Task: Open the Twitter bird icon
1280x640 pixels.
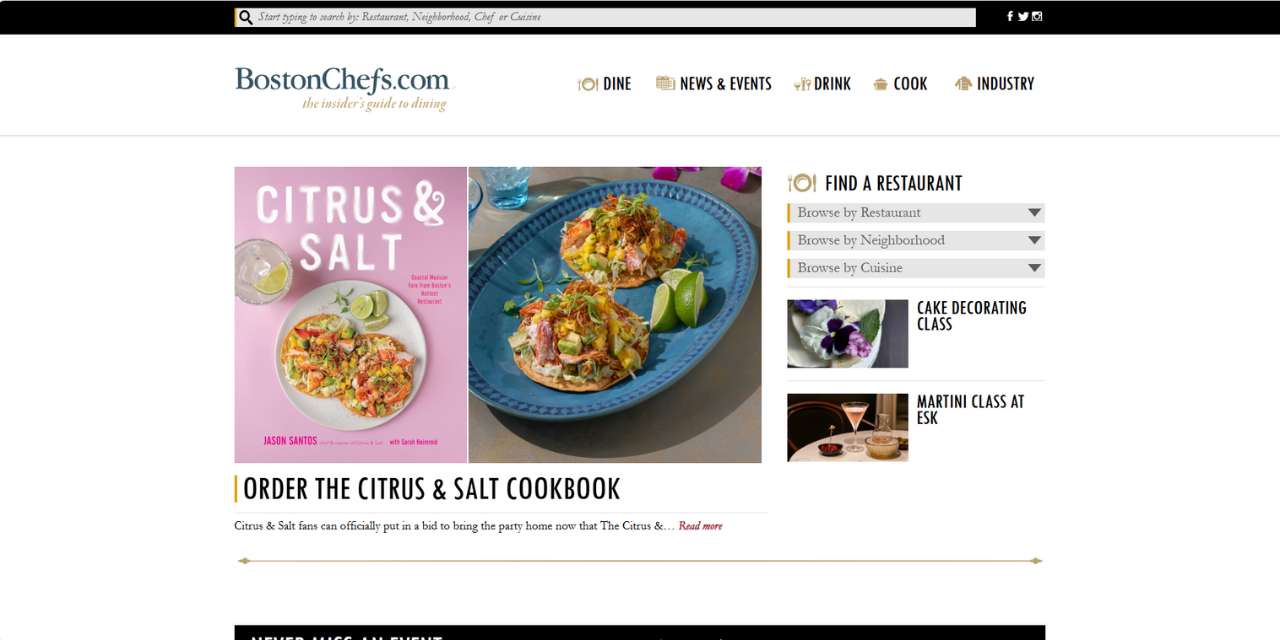Action: (1023, 16)
